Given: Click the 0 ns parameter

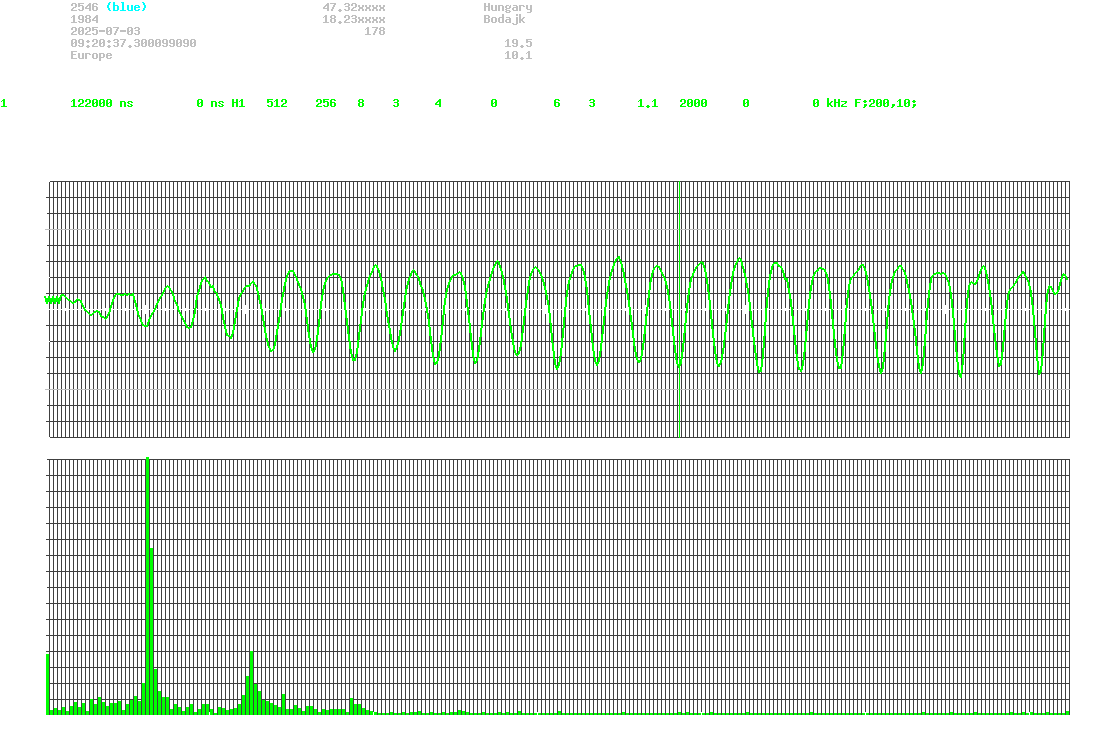Looking at the screenshot, I should [210, 103].
